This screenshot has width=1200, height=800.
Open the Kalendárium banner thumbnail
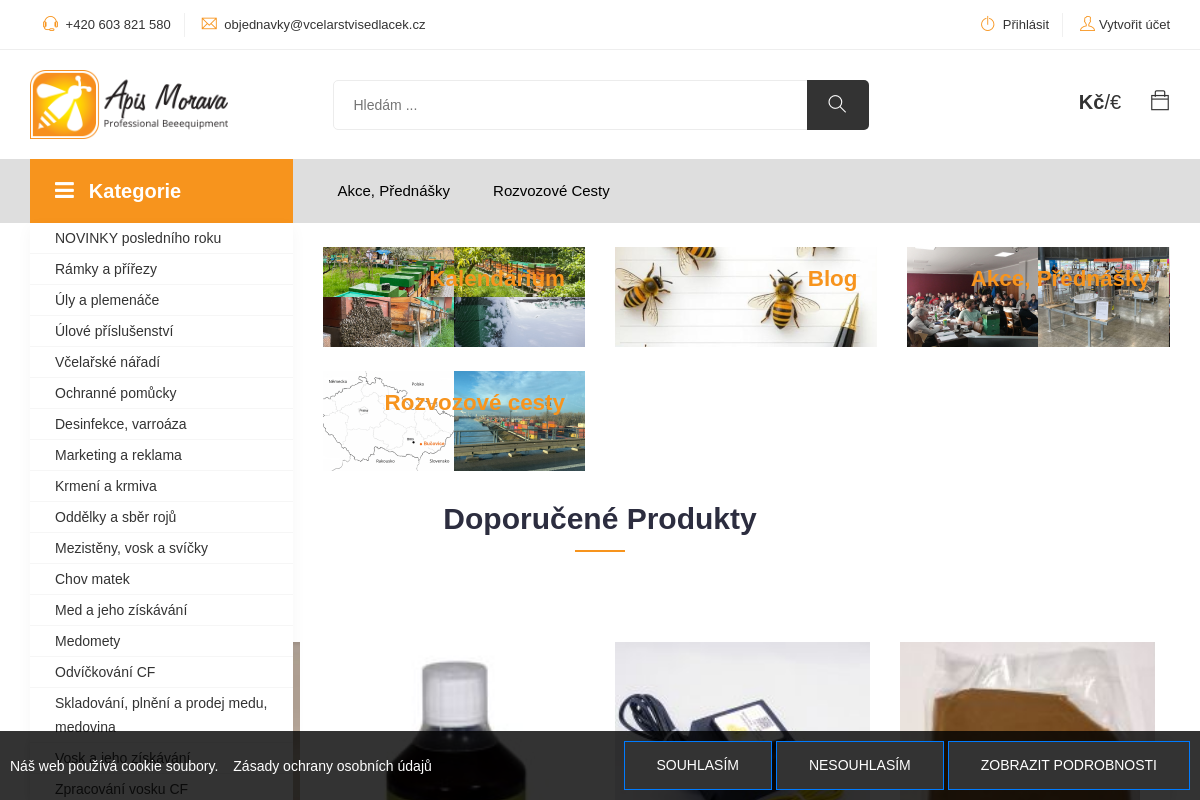pos(454,297)
